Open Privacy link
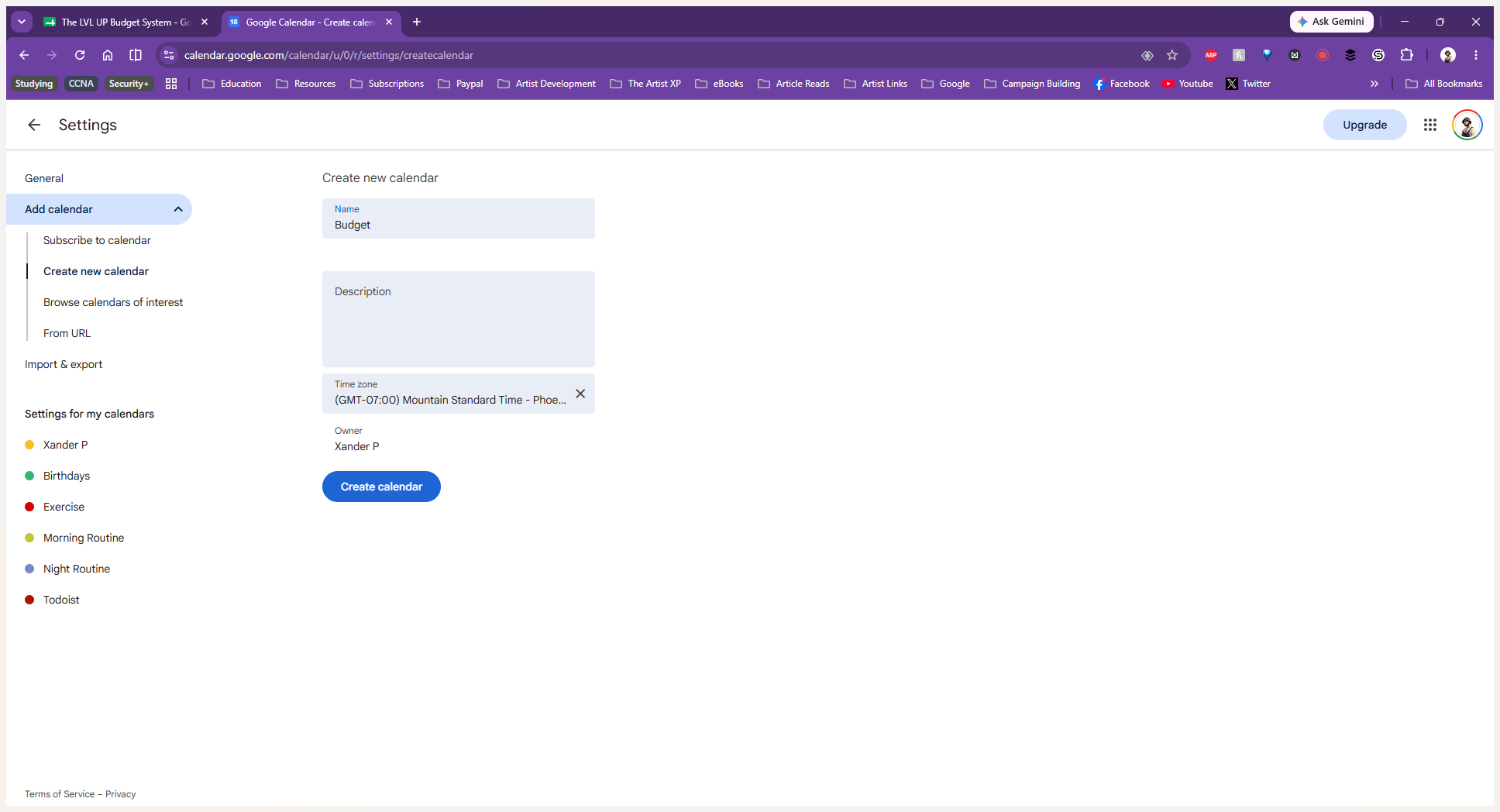This screenshot has height=812, width=1500. [120, 794]
